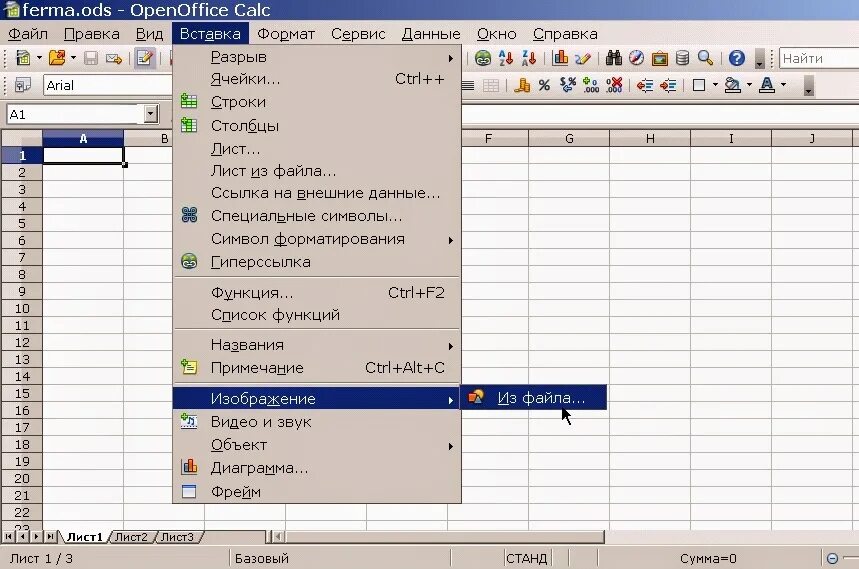Click the Standard number format icon

pyautogui.click(x=568, y=85)
